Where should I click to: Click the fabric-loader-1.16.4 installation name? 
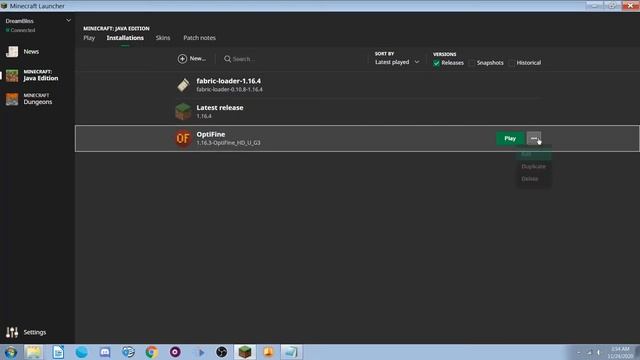click(x=228, y=81)
